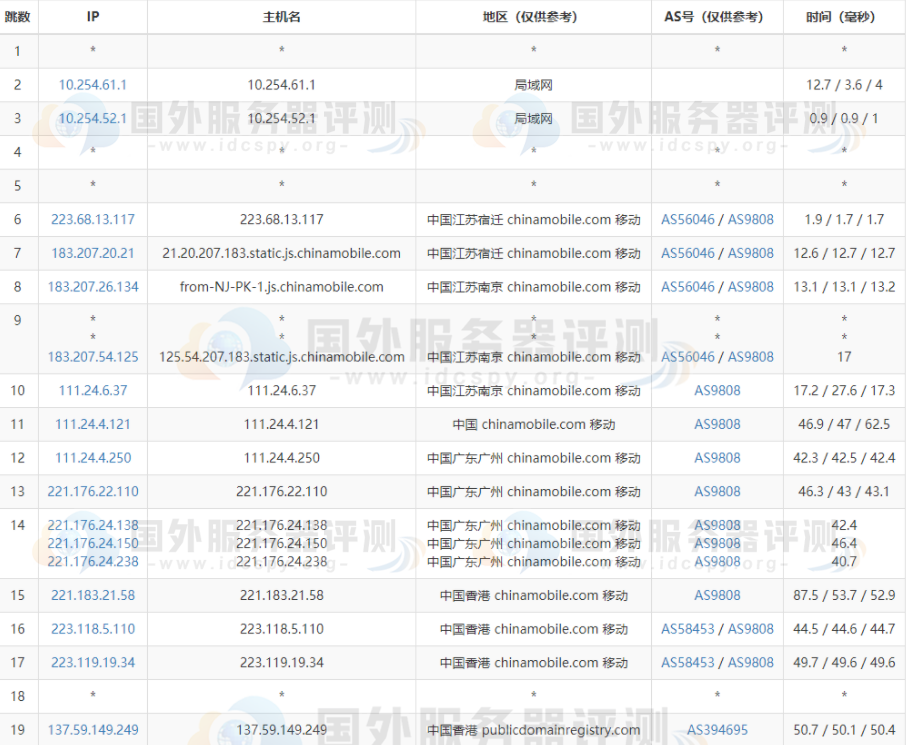Open the blue 223.68.13.117 link in hop 6
The width and height of the screenshot is (906, 745).
(x=93, y=219)
